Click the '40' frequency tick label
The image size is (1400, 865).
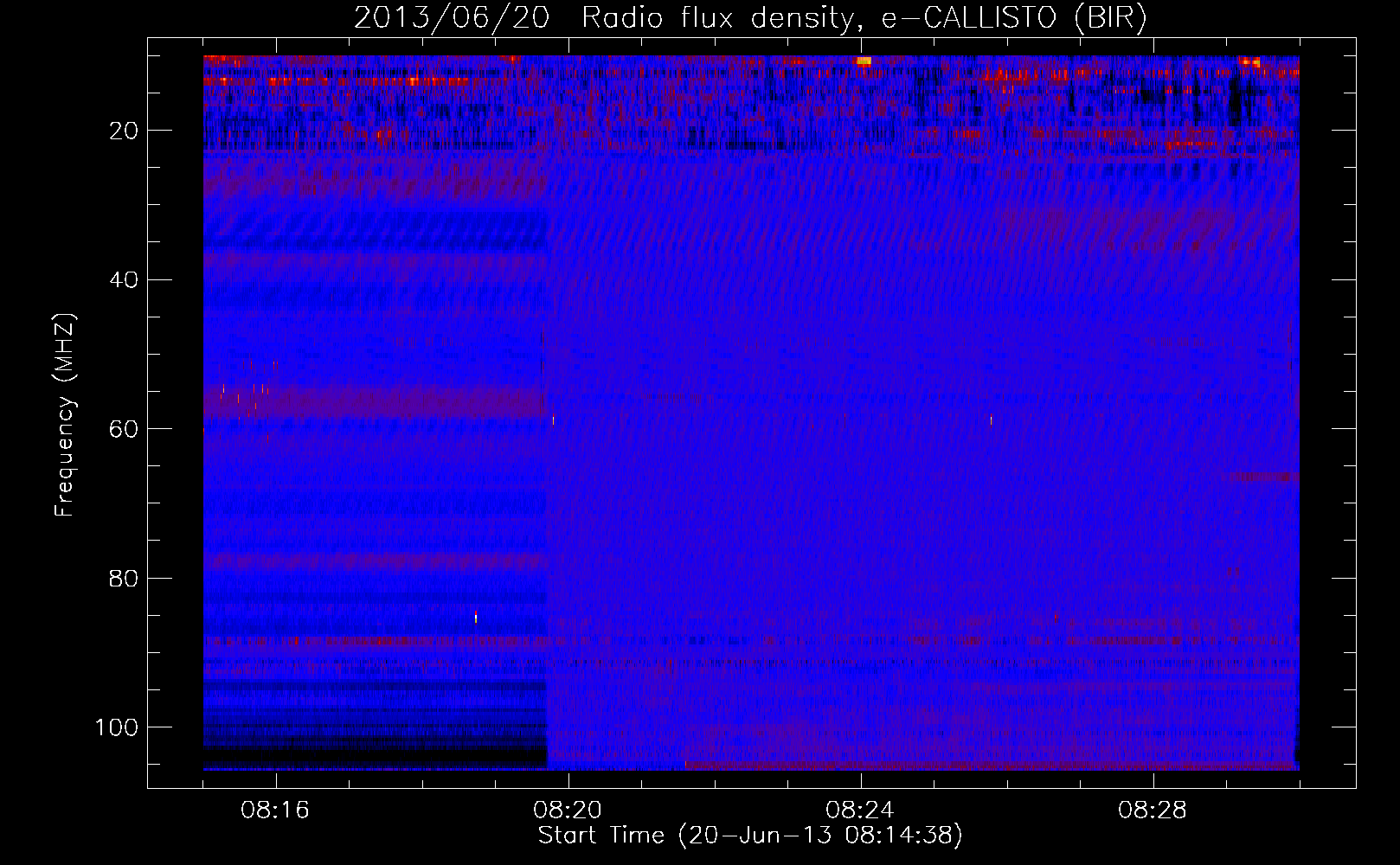124,280
